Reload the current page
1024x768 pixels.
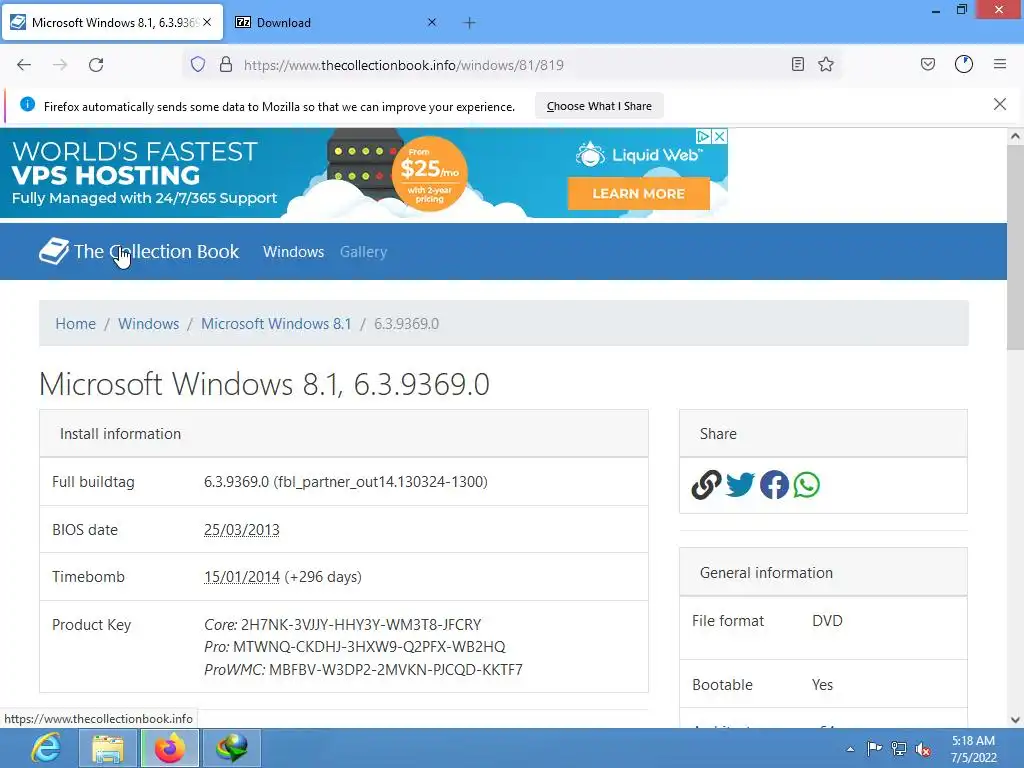(x=96, y=65)
